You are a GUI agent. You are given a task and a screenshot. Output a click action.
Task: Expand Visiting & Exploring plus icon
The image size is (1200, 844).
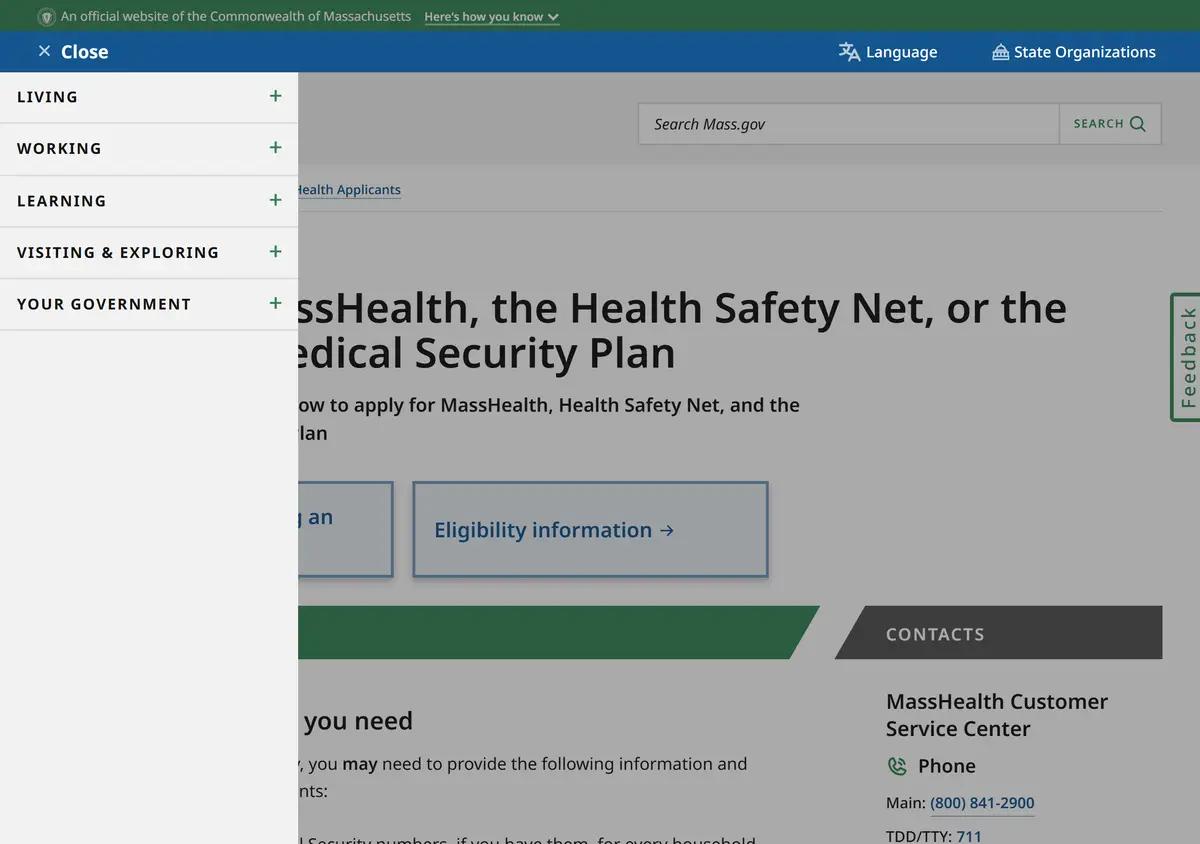(276, 252)
